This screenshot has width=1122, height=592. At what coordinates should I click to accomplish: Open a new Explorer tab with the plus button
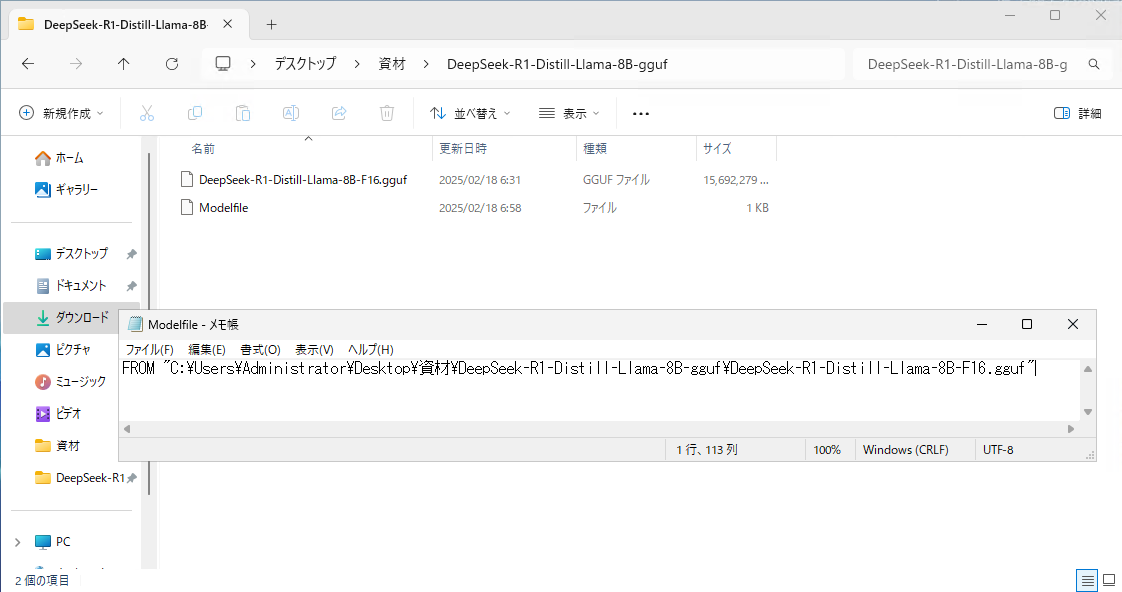pyautogui.click(x=271, y=24)
